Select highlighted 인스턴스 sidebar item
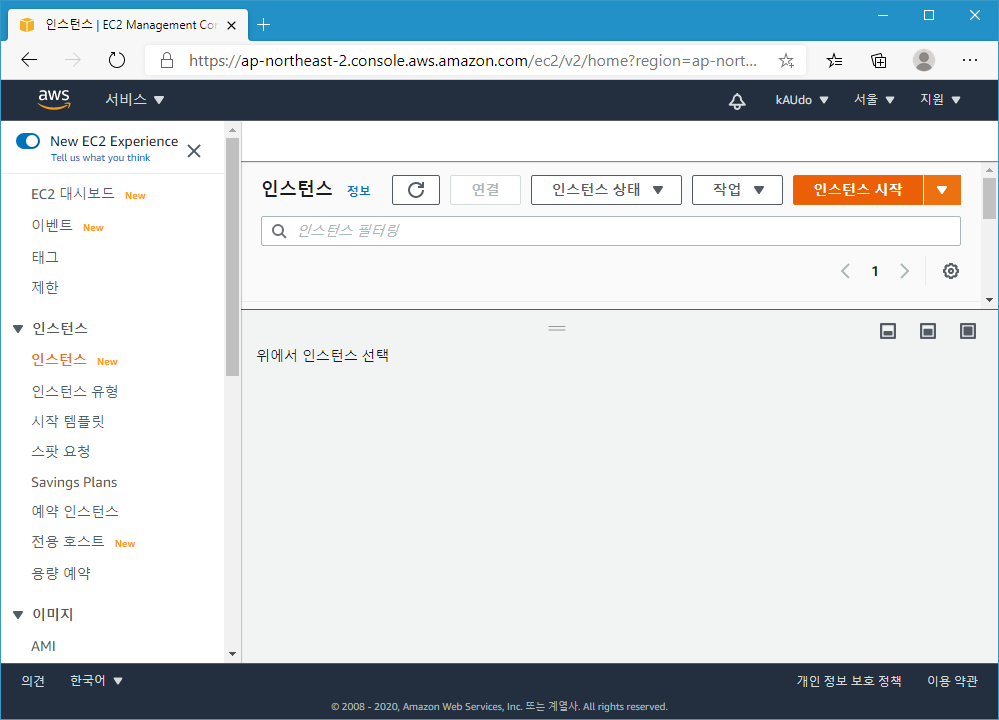999x720 pixels. click(x=59, y=359)
